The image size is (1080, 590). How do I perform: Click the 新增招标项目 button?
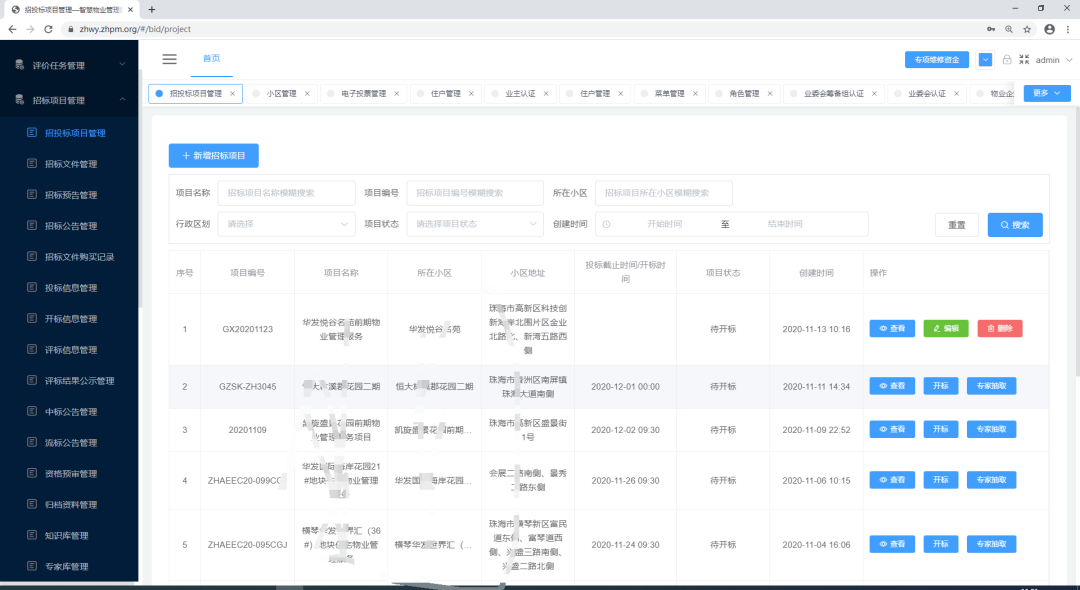click(x=214, y=155)
